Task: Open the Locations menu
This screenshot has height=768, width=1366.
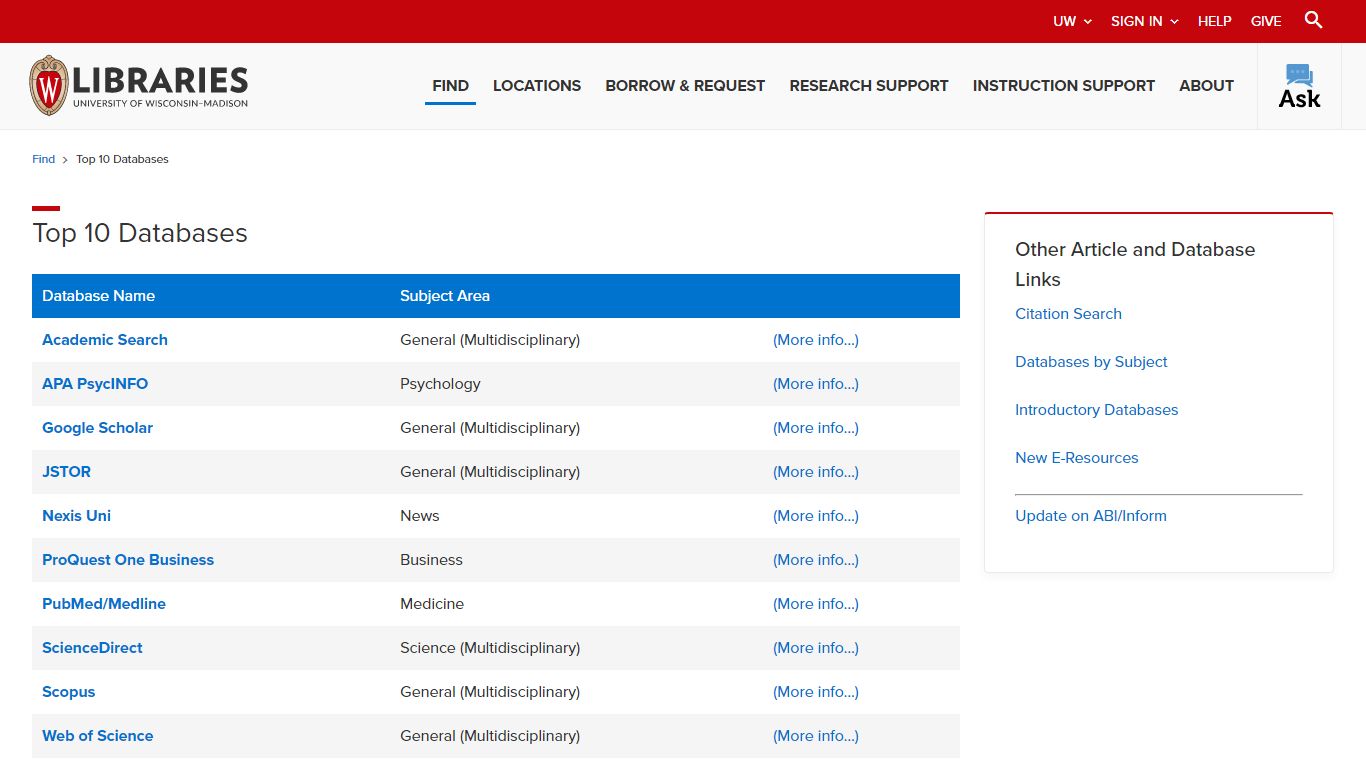Action: [x=537, y=86]
